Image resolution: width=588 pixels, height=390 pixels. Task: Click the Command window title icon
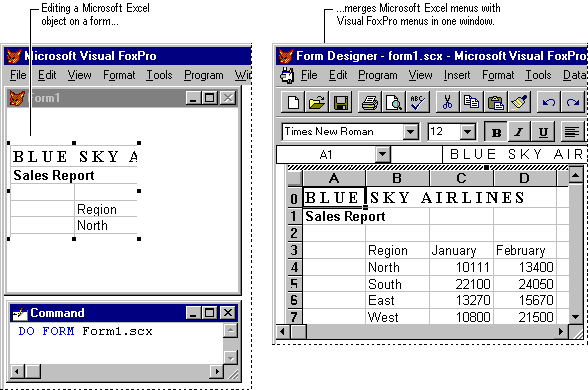[x=20, y=313]
